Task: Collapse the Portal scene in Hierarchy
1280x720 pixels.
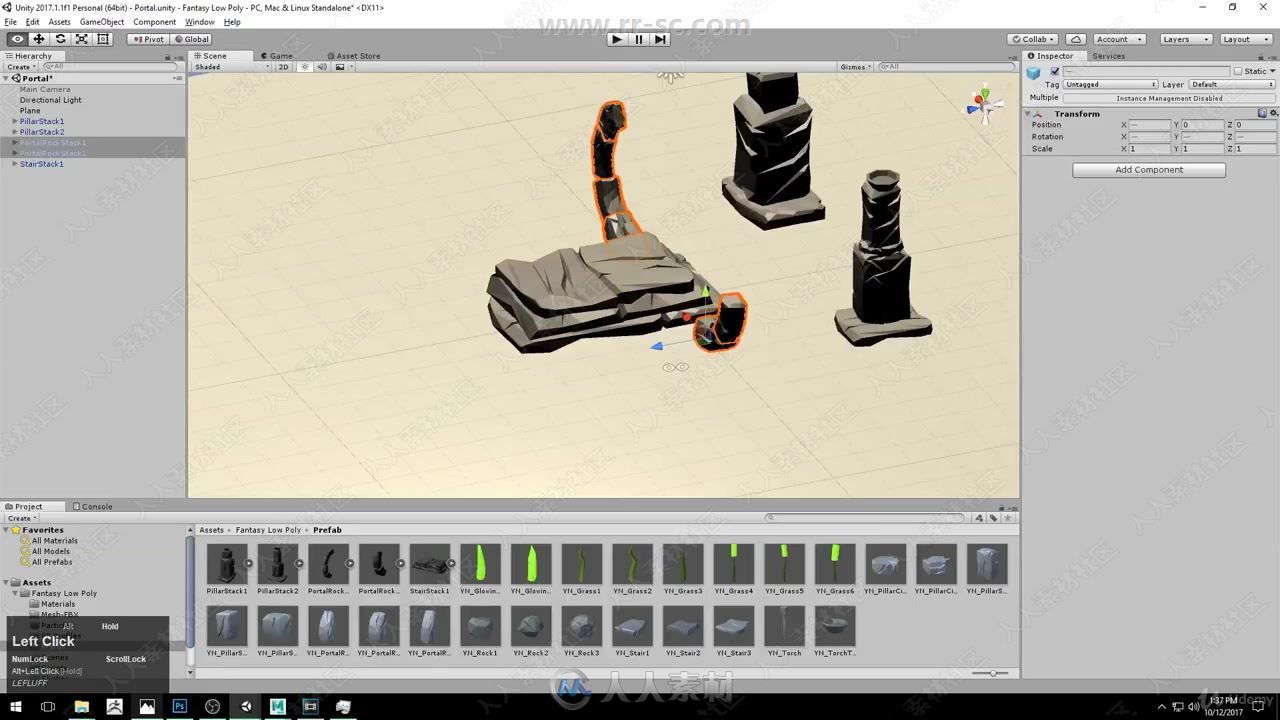Action: point(7,78)
